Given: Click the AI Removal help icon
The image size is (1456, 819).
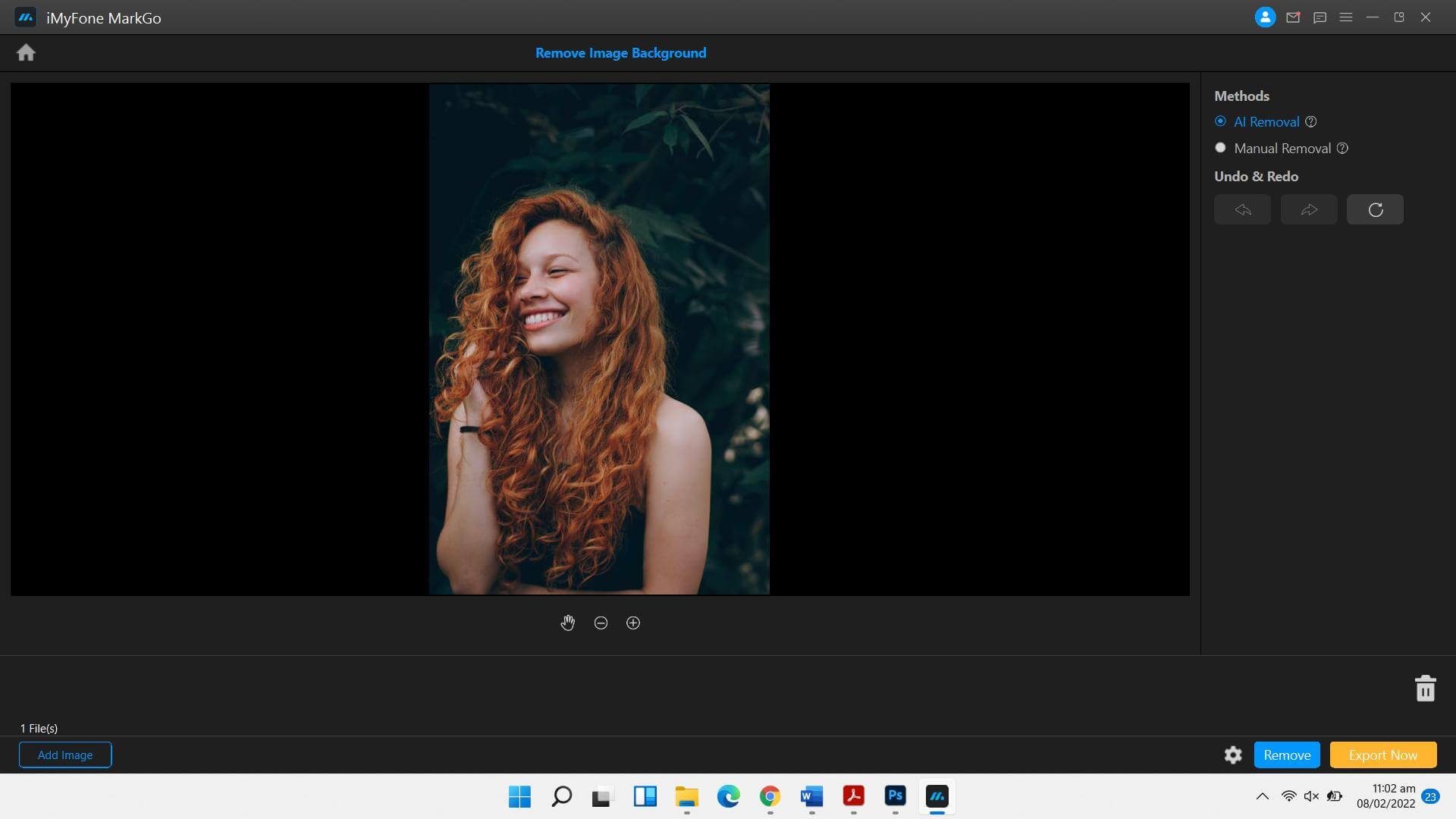Looking at the screenshot, I should [x=1311, y=122].
